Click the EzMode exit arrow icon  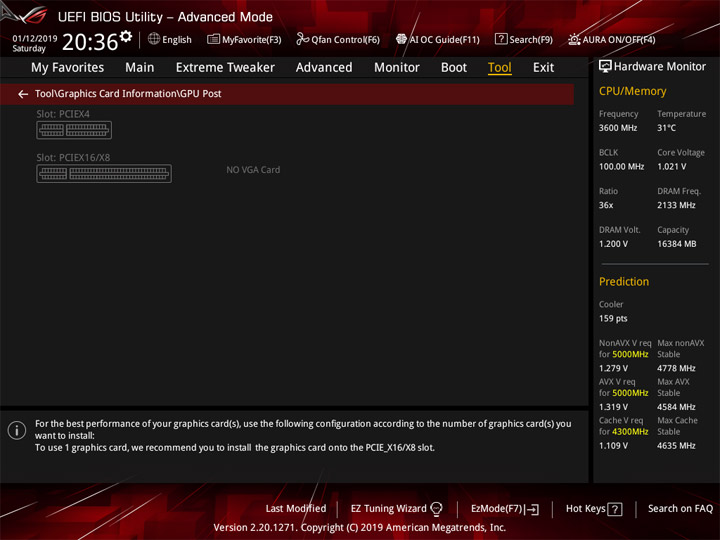(x=532, y=509)
